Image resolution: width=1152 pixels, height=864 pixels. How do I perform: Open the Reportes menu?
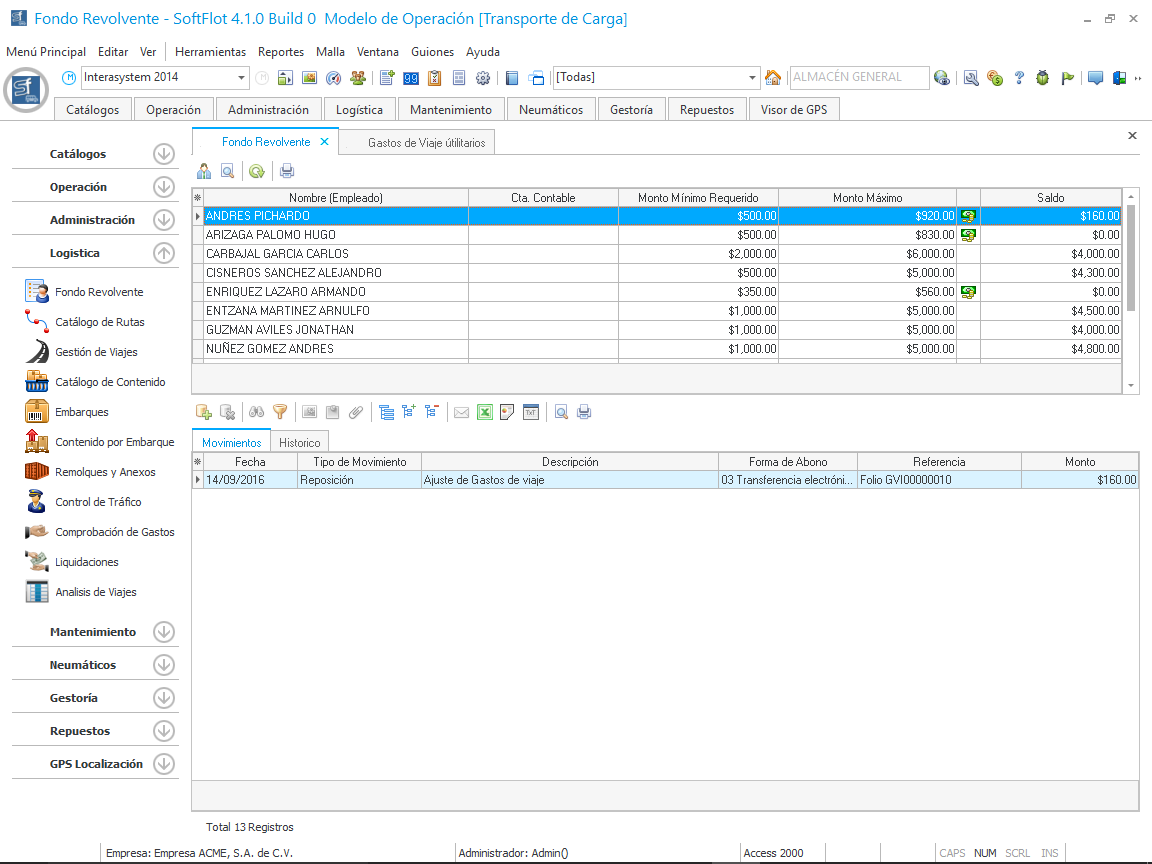[x=281, y=52]
